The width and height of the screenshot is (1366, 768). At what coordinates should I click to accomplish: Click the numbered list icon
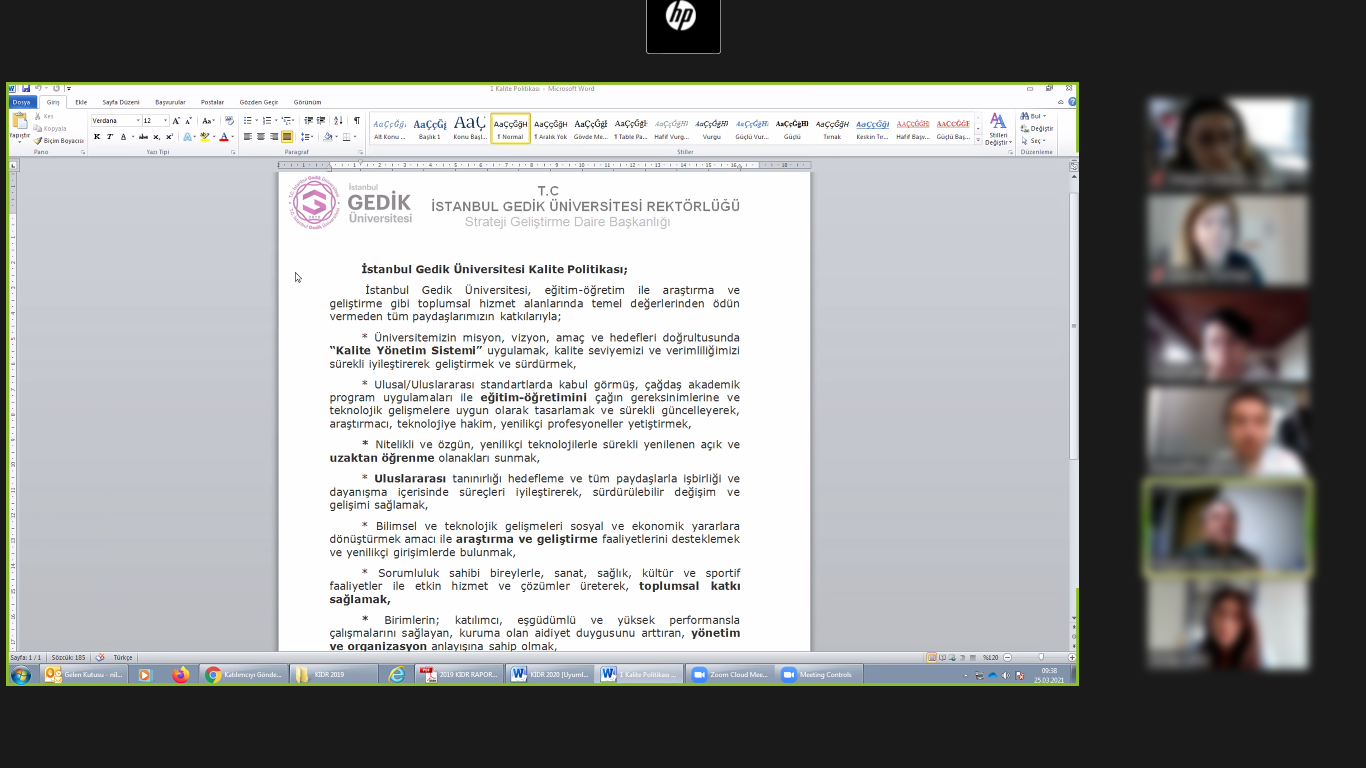pyautogui.click(x=267, y=121)
